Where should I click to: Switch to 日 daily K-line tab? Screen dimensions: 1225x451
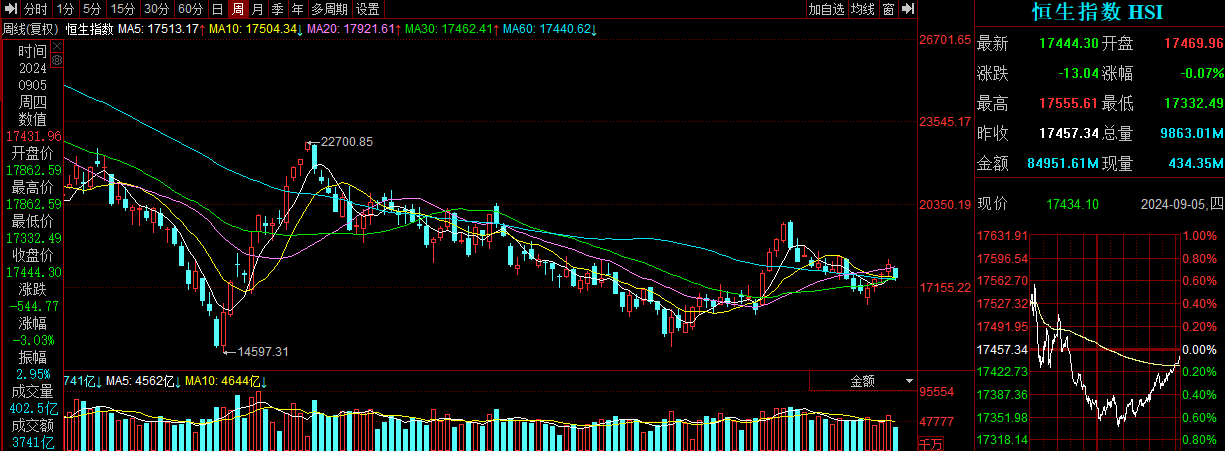217,9
